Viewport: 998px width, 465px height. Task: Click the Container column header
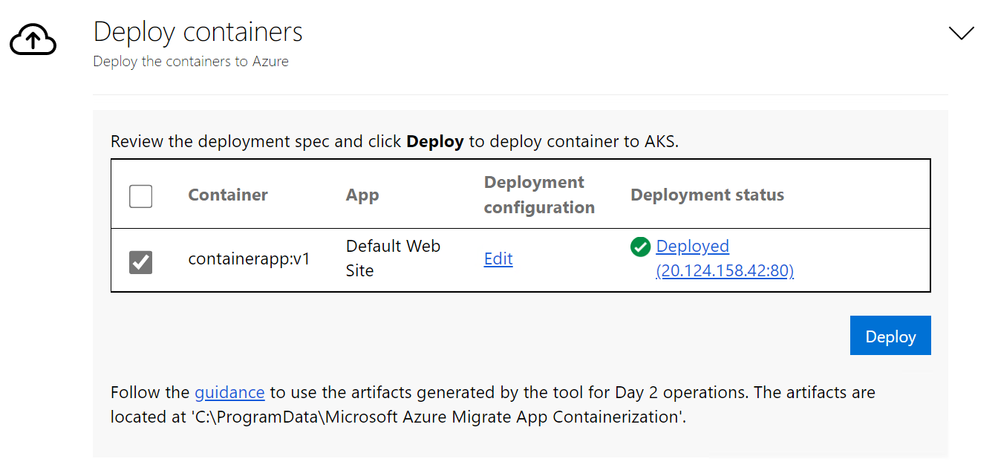(228, 195)
